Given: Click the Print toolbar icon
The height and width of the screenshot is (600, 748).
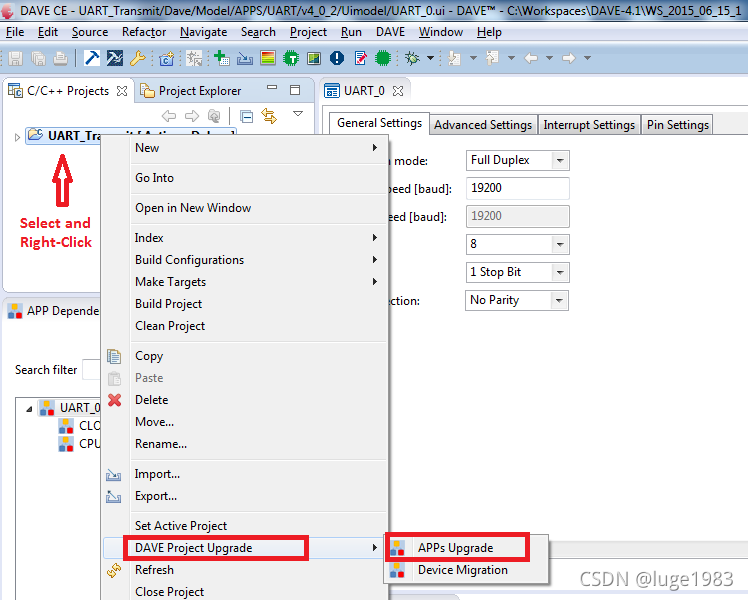Looking at the screenshot, I should pos(60,58).
